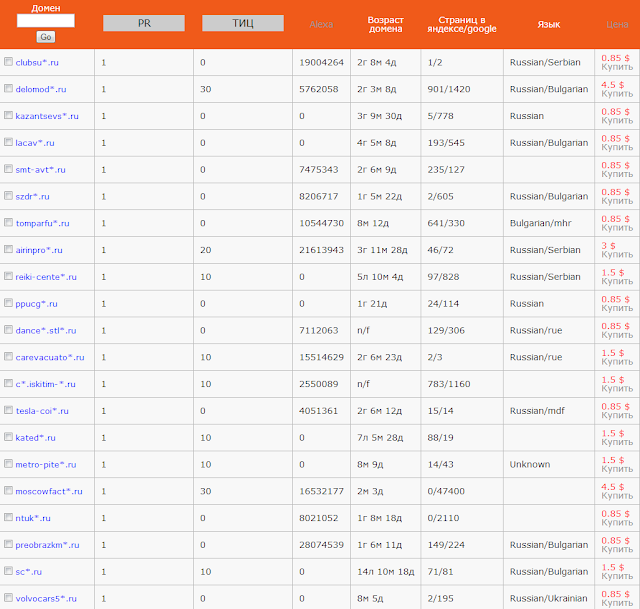This screenshot has height=609, width=640.
Task: Sort the table by the PR header button
Action: (144, 23)
